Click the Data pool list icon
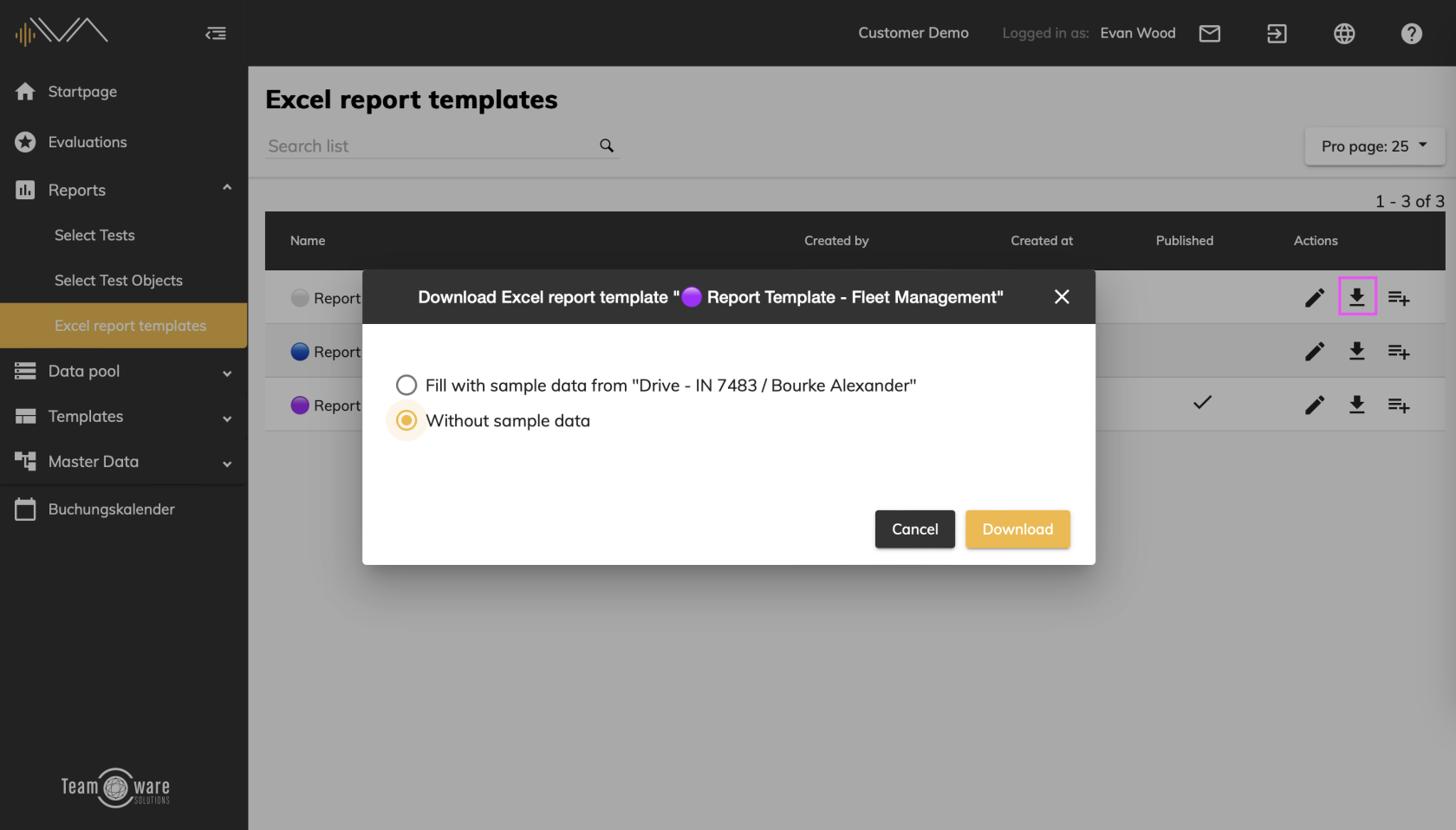The image size is (1456, 830). click(x=25, y=371)
